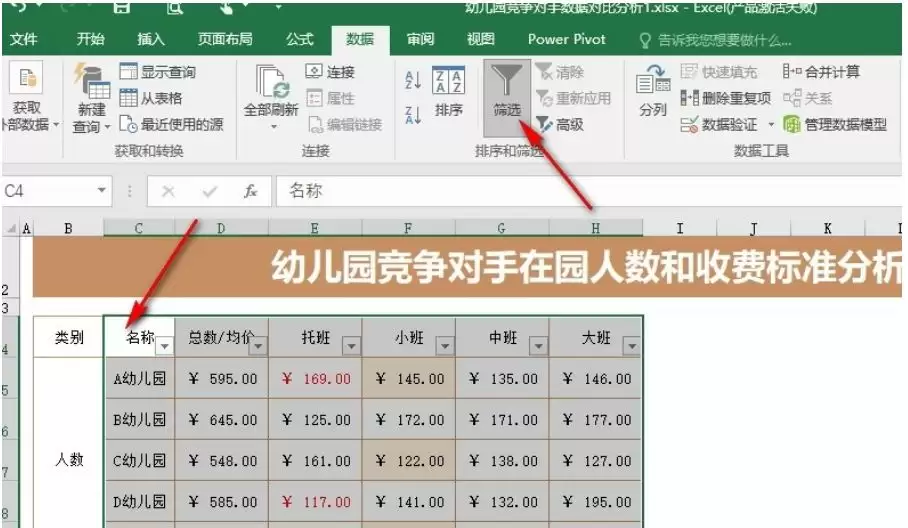
Task: Cancel formula entry with the X icon
Action: 168,191
